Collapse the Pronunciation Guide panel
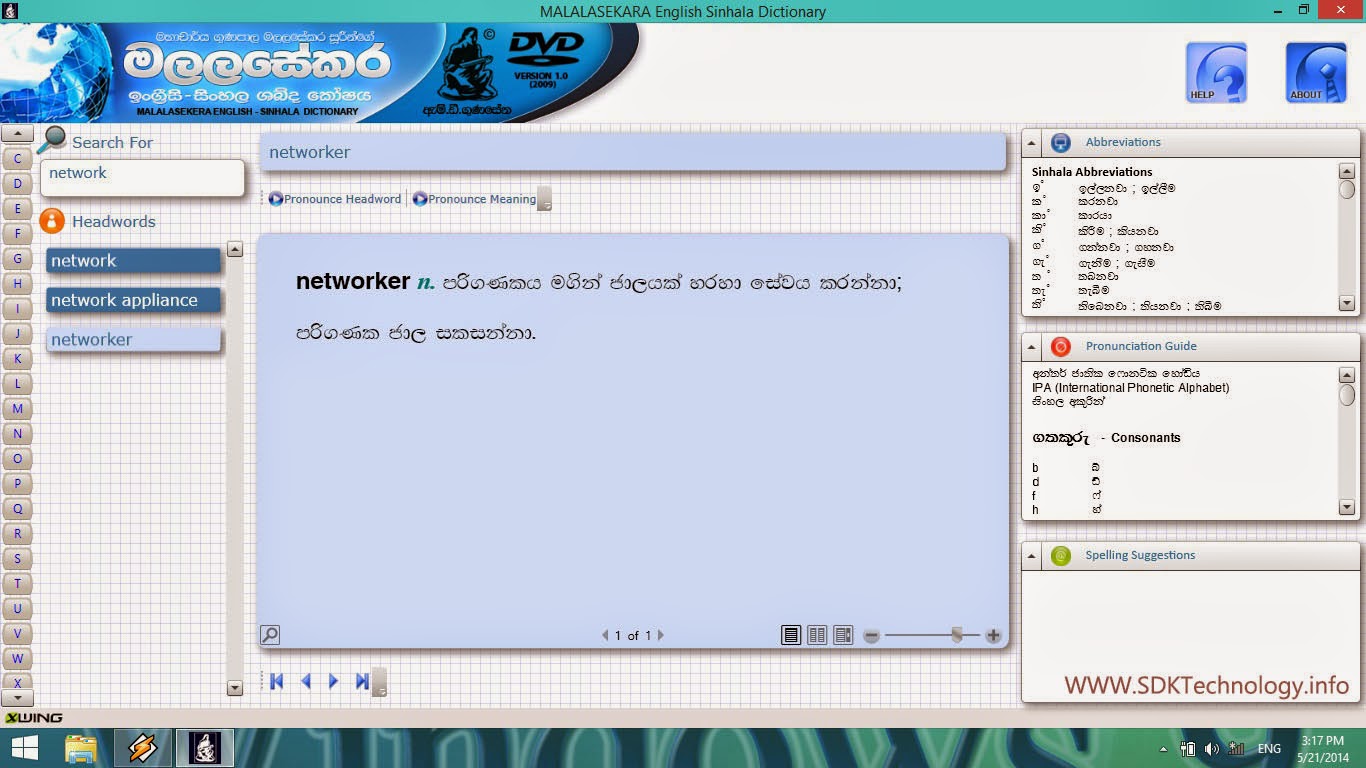Screen dimensions: 1366x768 coord(1032,347)
